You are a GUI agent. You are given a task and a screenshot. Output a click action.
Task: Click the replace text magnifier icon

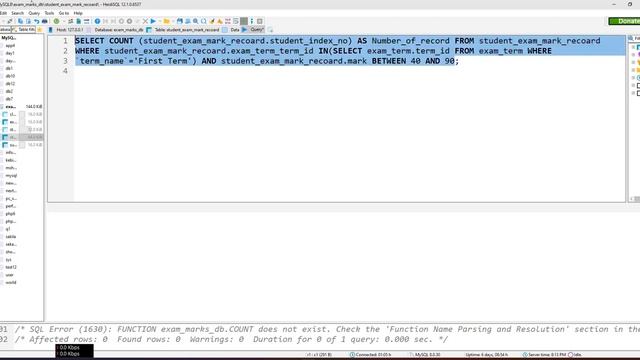click(204, 21)
